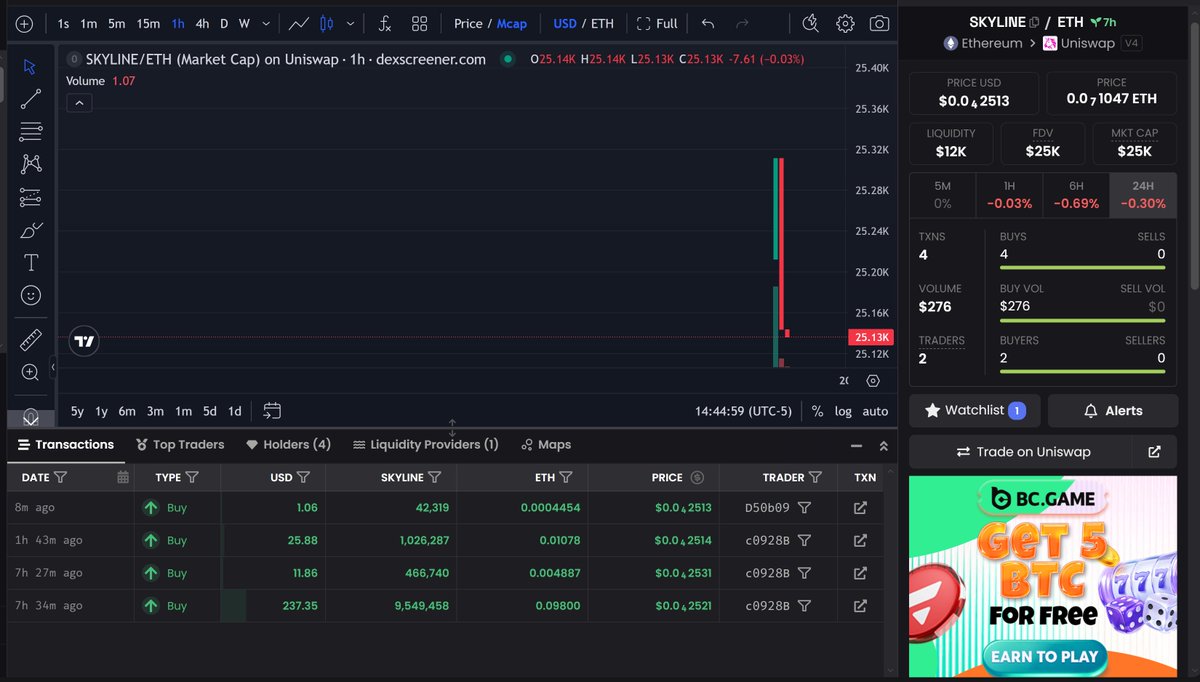
Task: Select the XABCD pattern tool
Action: point(30,164)
